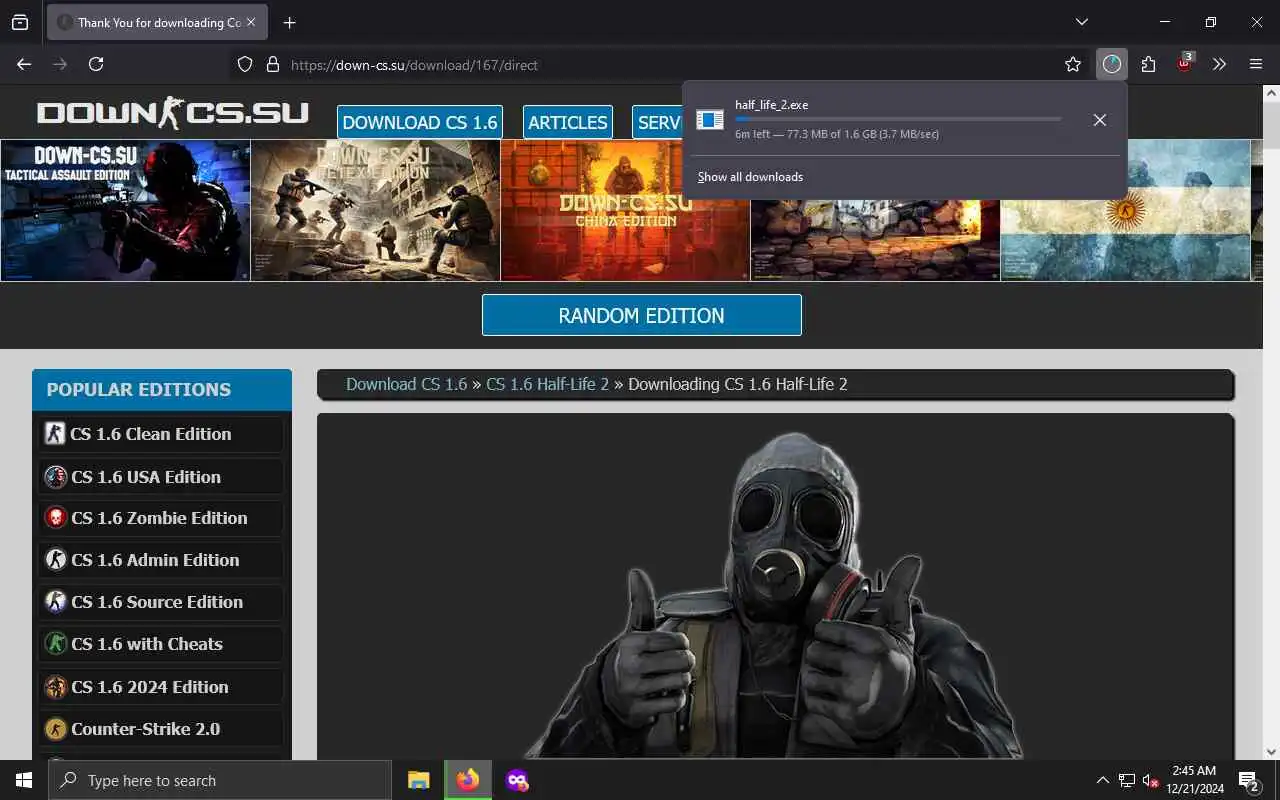This screenshot has width=1280, height=800.
Task: Open the purple mask app on taskbar
Action: [x=517, y=780]
